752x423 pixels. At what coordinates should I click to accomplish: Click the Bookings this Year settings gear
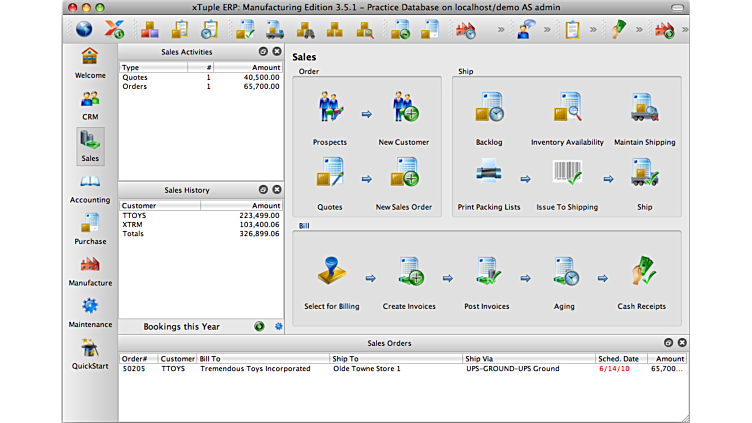tap(278, 326)
